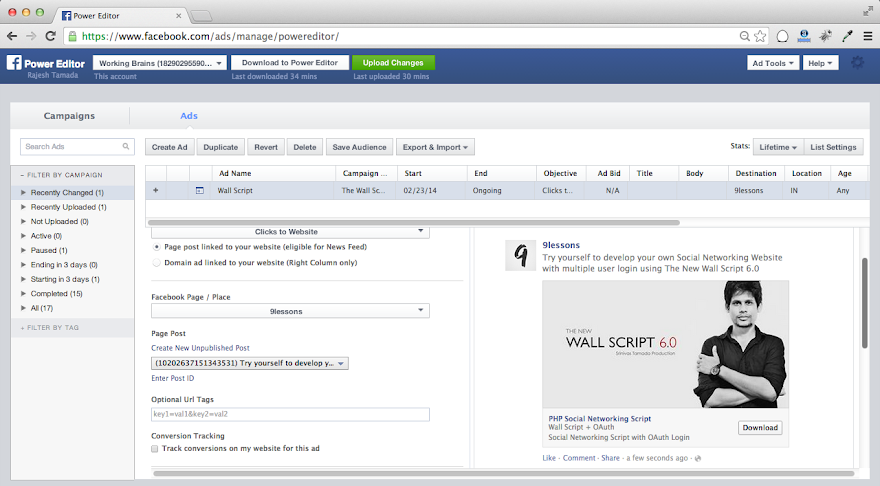Image resolution: width=880 pixels, height=486 pixels.
Task: Sort by the Objective column header
Action: 561,173
